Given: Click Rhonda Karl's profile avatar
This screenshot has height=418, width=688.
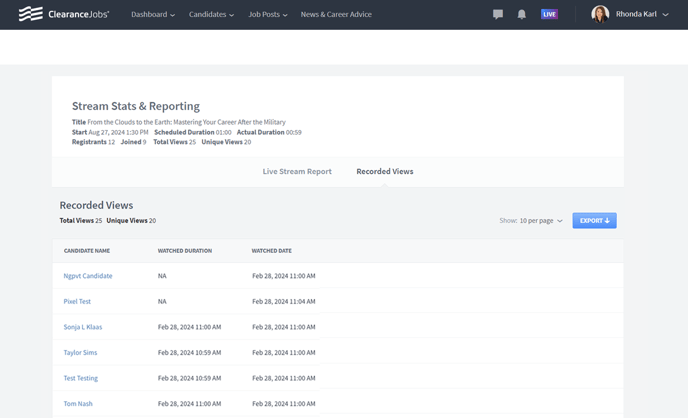Looking at the screenshot, I should (x=600, y=14).
